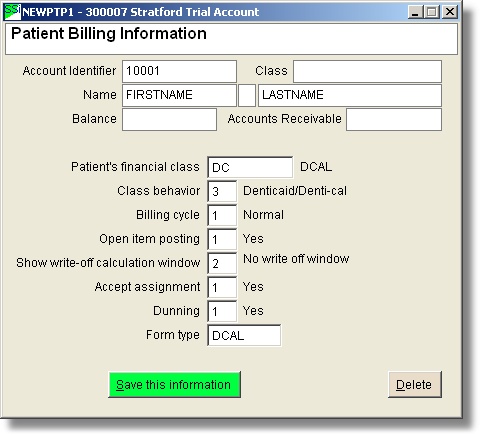Close the NEWPTP1 window
481x437 pixels.
450,12
